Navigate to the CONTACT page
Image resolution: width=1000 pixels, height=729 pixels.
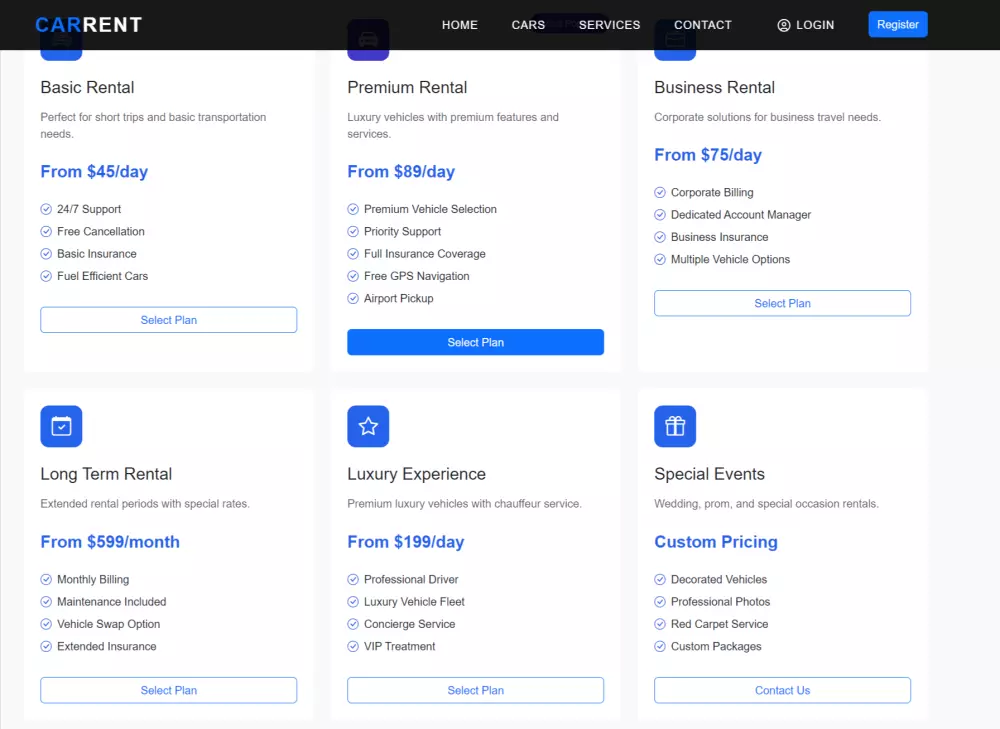click(703, 25)
